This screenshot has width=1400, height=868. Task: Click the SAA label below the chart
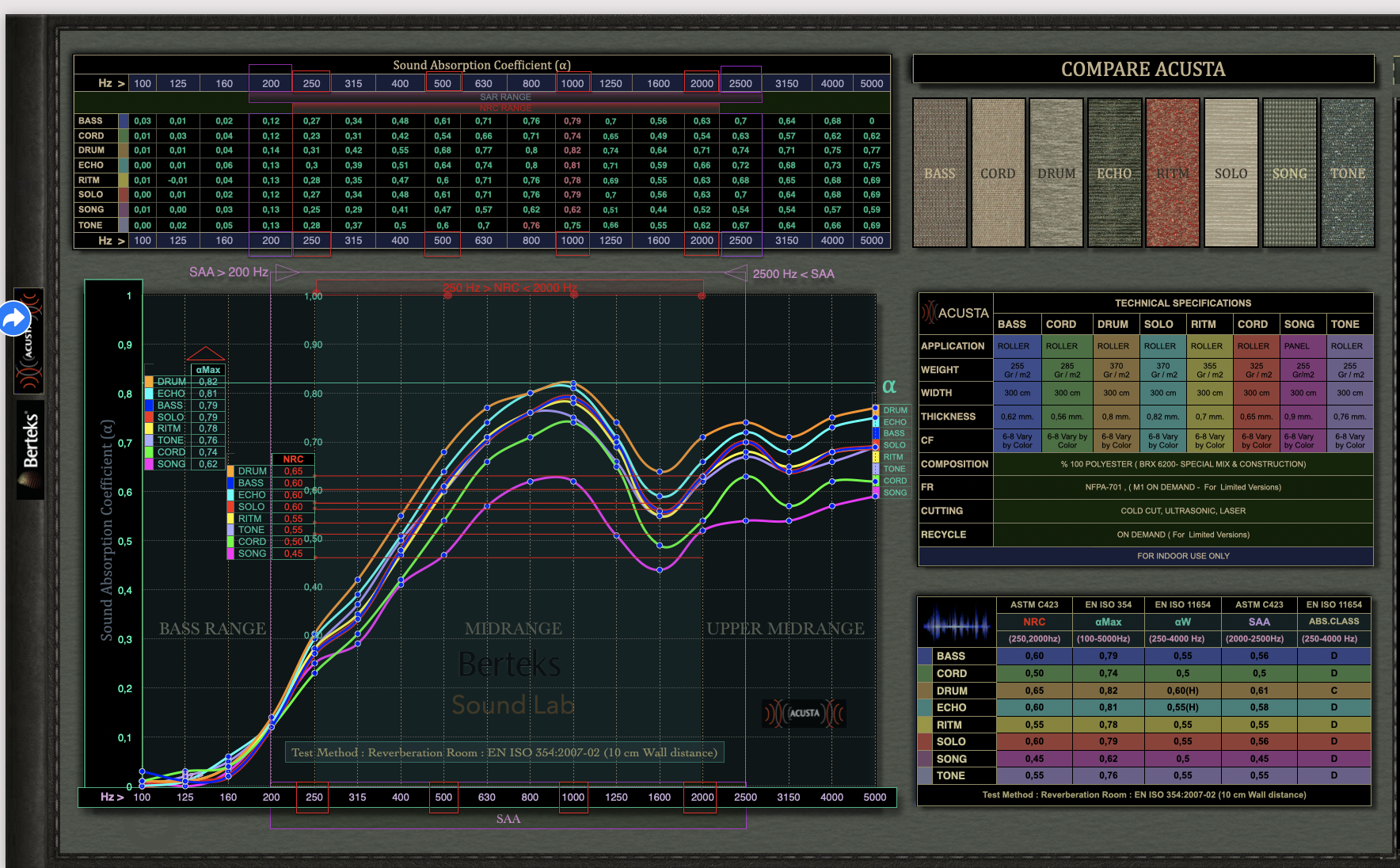[508, 819]
